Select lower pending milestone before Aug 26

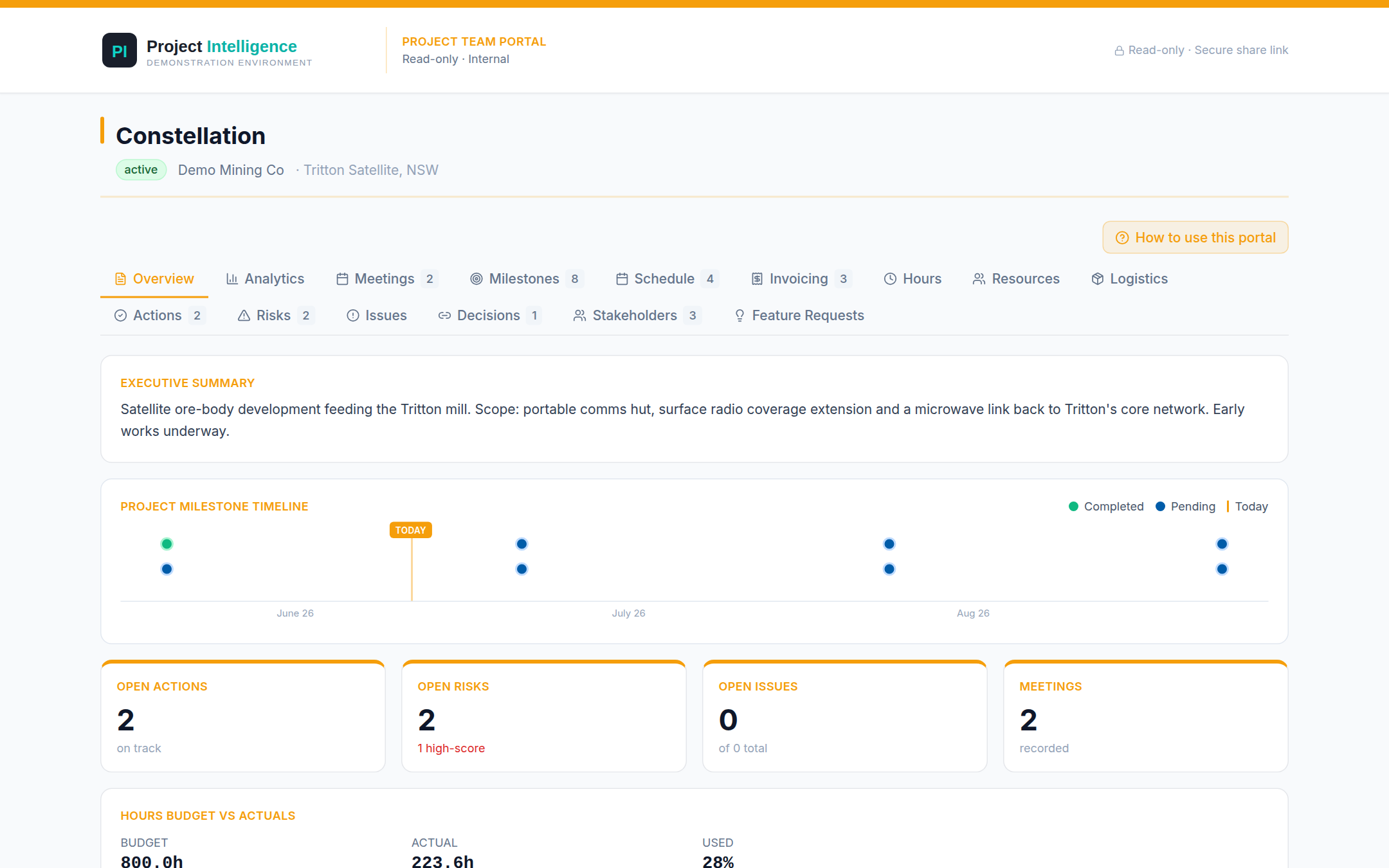tap(889, 569)
